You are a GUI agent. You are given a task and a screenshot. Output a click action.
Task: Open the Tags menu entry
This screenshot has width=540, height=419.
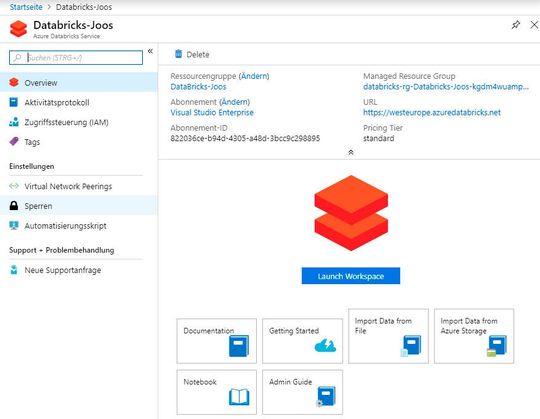point(79,142)
